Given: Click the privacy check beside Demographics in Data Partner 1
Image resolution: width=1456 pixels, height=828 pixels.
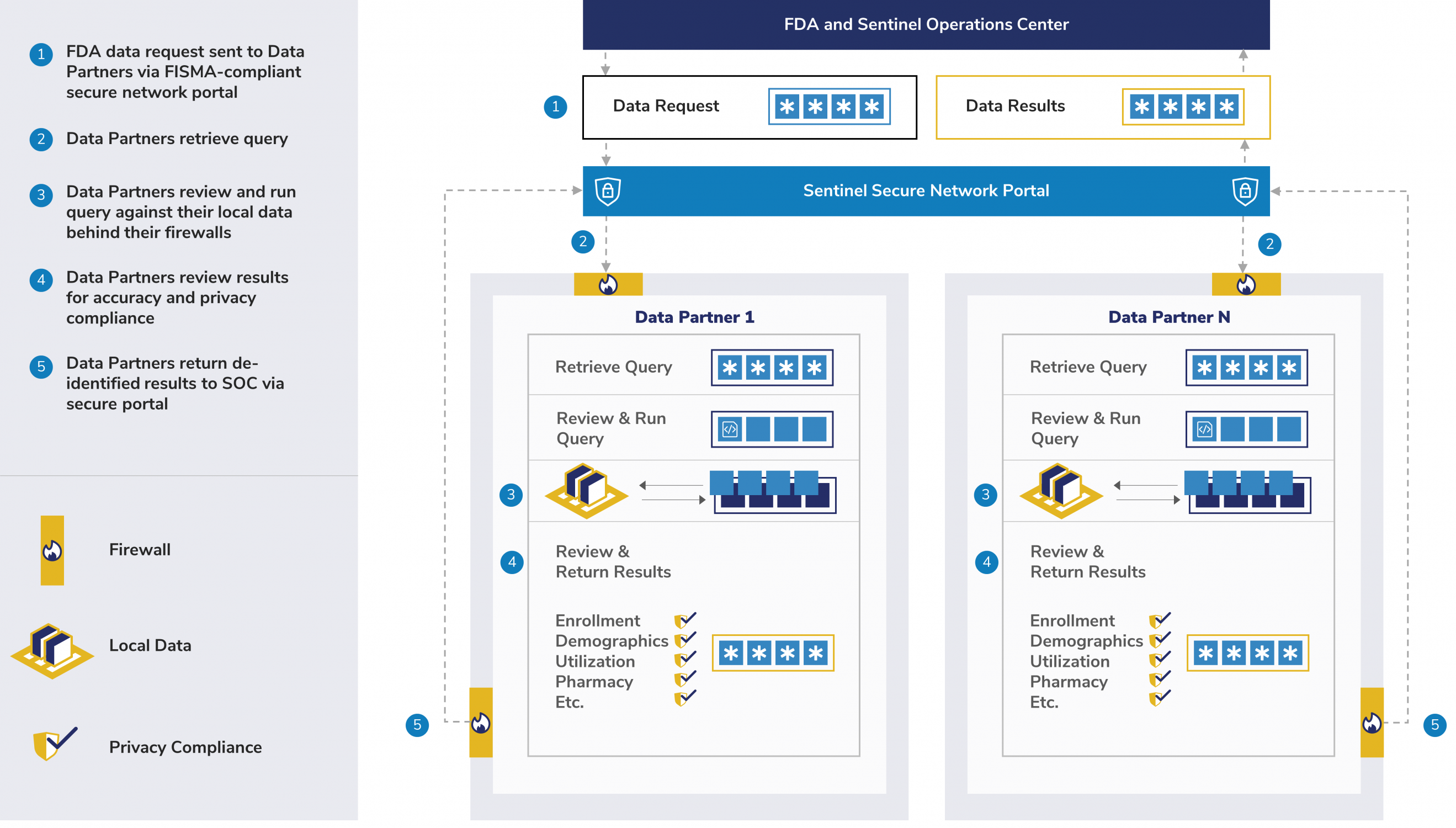Looking at the screenshot, I should point(684,640).
